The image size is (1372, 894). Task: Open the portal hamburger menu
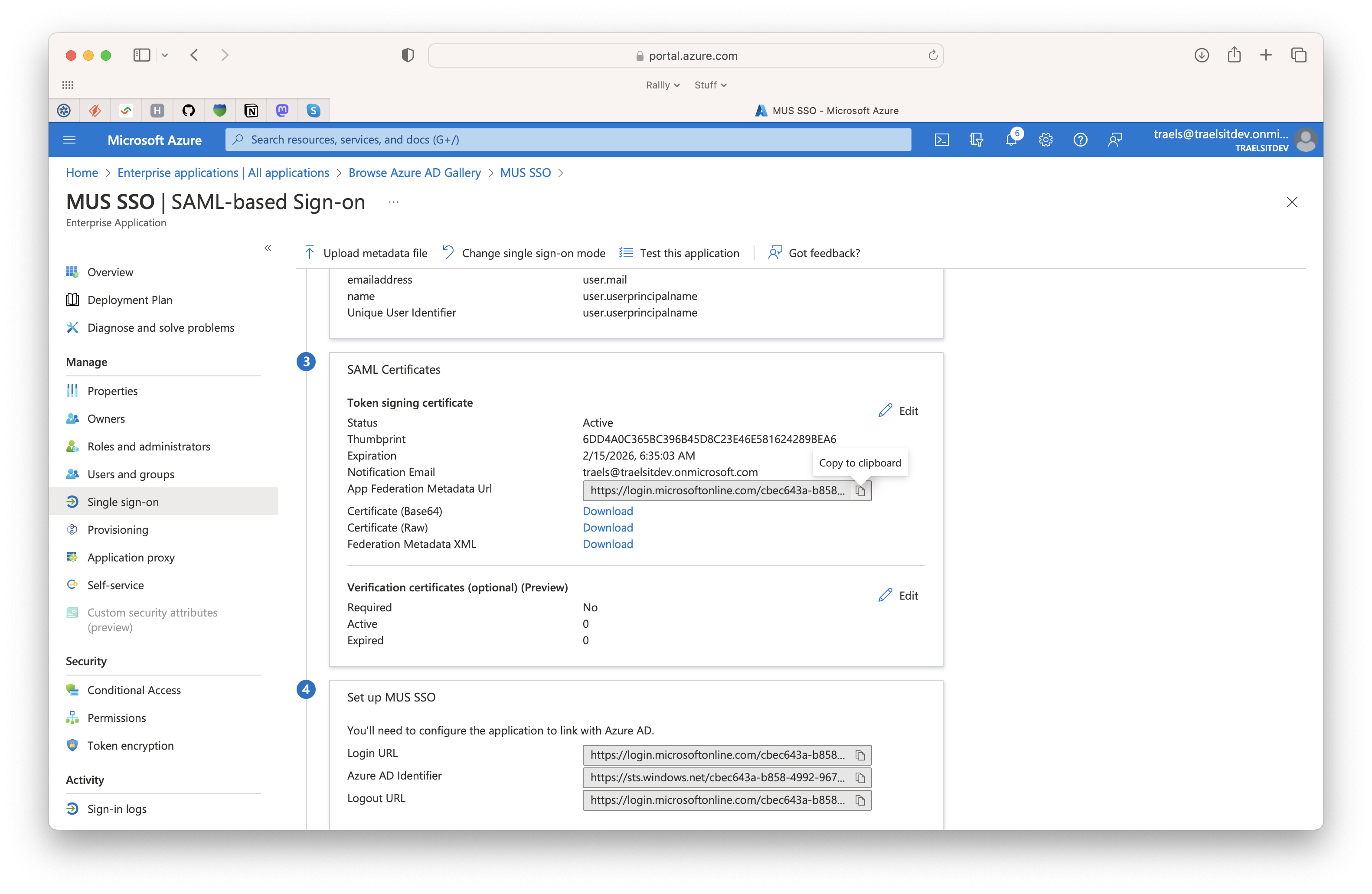69,140
